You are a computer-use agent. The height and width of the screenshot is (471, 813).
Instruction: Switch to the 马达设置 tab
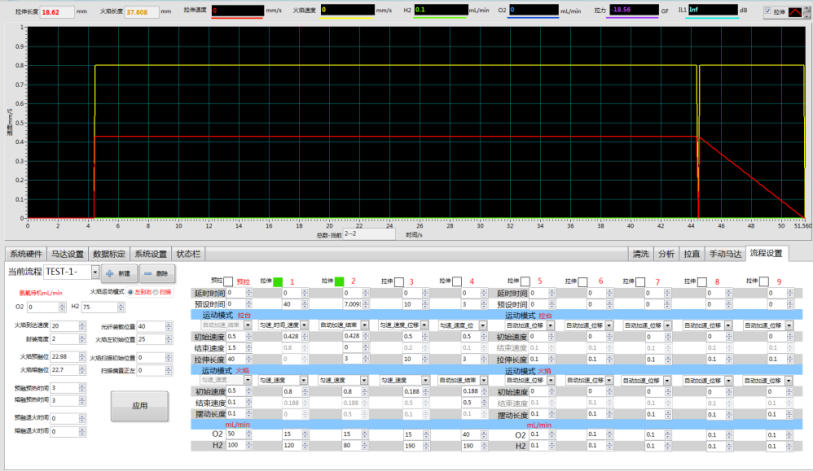coord(68,254)
